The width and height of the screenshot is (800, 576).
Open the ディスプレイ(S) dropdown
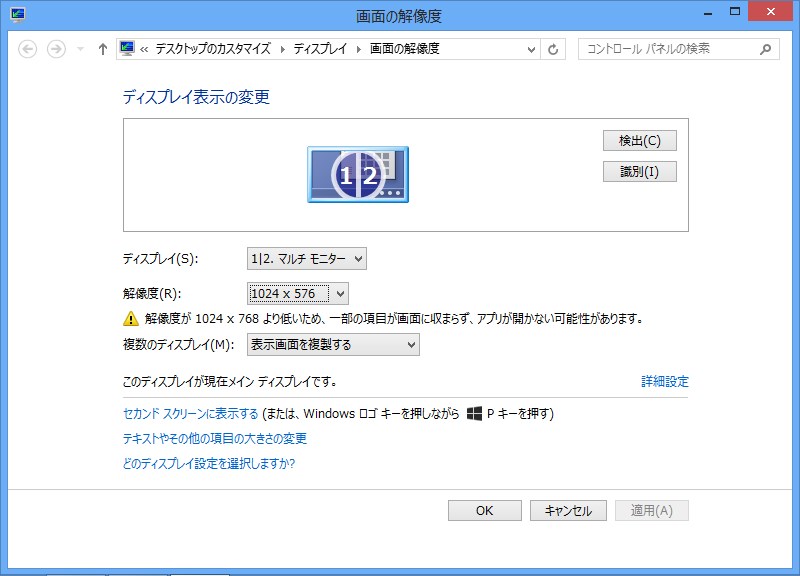[x=307, y=259]
